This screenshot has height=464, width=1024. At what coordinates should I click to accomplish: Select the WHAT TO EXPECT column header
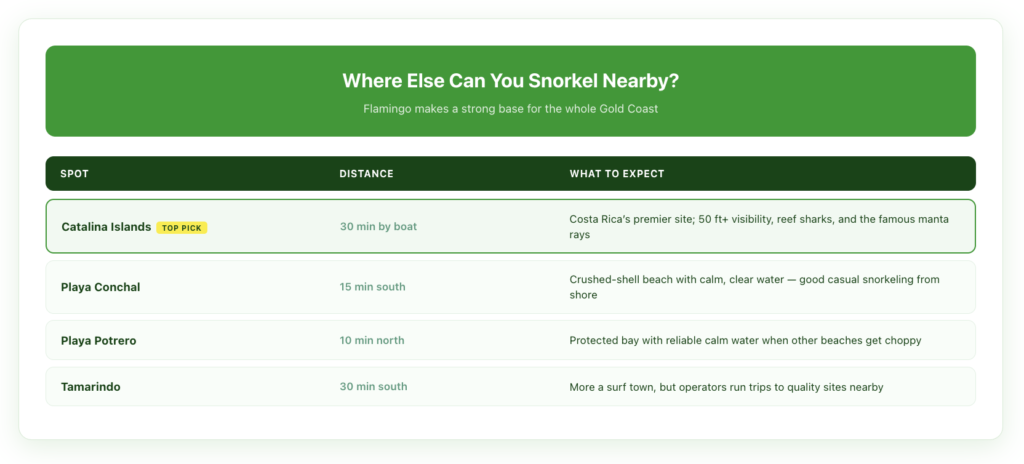click(x=616, y=174)
